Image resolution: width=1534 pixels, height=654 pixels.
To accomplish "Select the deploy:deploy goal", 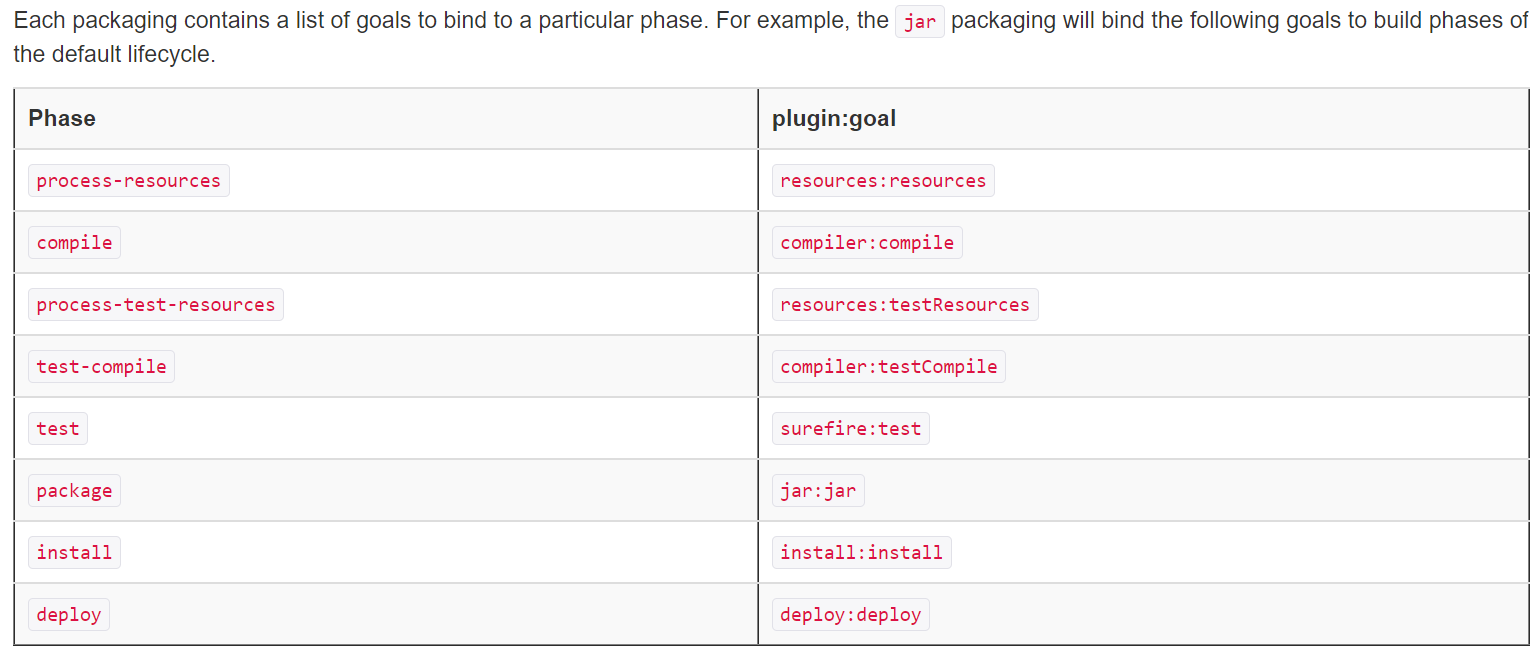I will tap(851, 615).
